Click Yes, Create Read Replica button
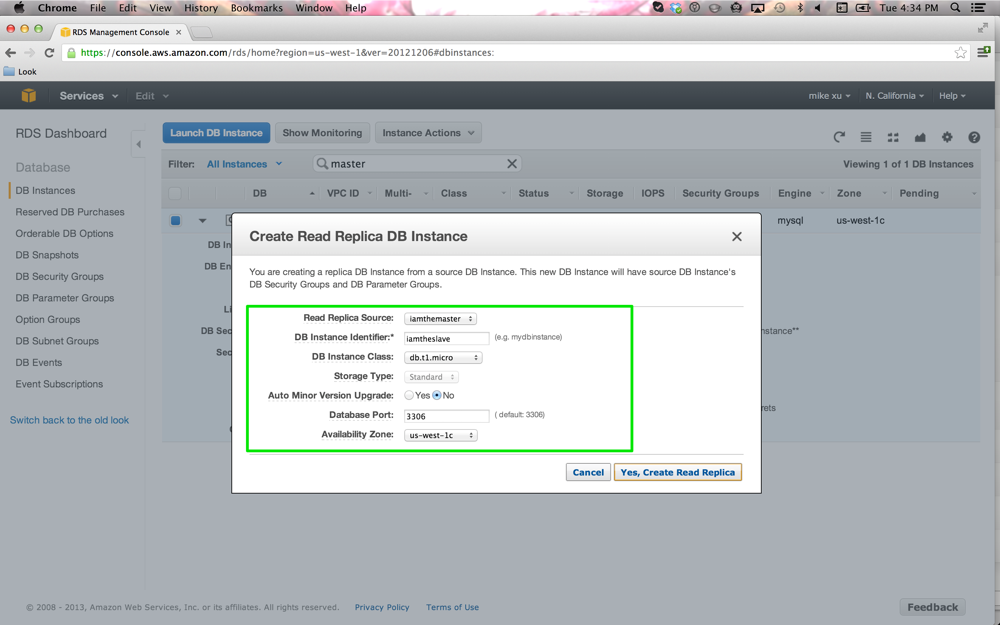The height and width of the screenshot is (625, 1000). (677, 472)
